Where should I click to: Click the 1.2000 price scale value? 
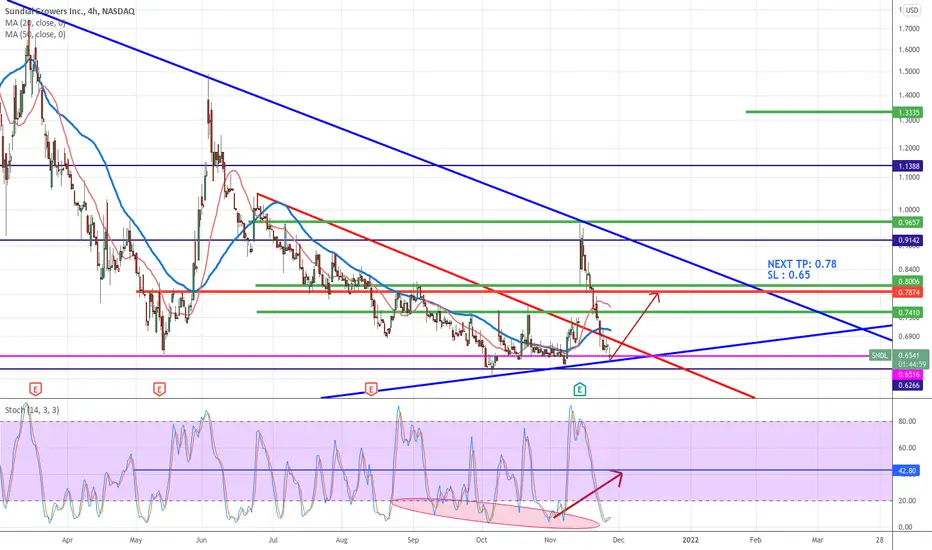click(x=909, y=148)
